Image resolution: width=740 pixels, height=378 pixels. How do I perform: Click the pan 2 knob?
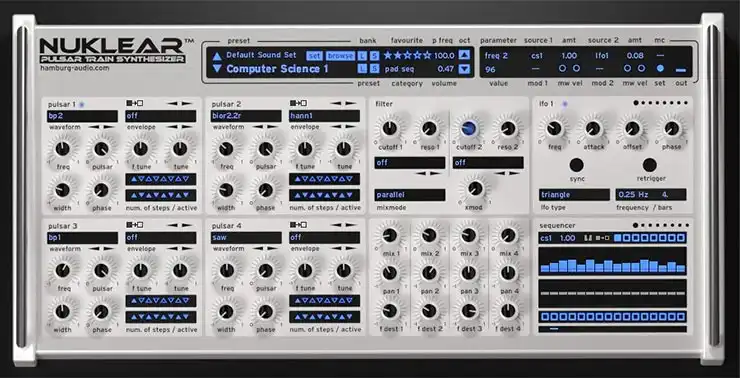point(429,273)
